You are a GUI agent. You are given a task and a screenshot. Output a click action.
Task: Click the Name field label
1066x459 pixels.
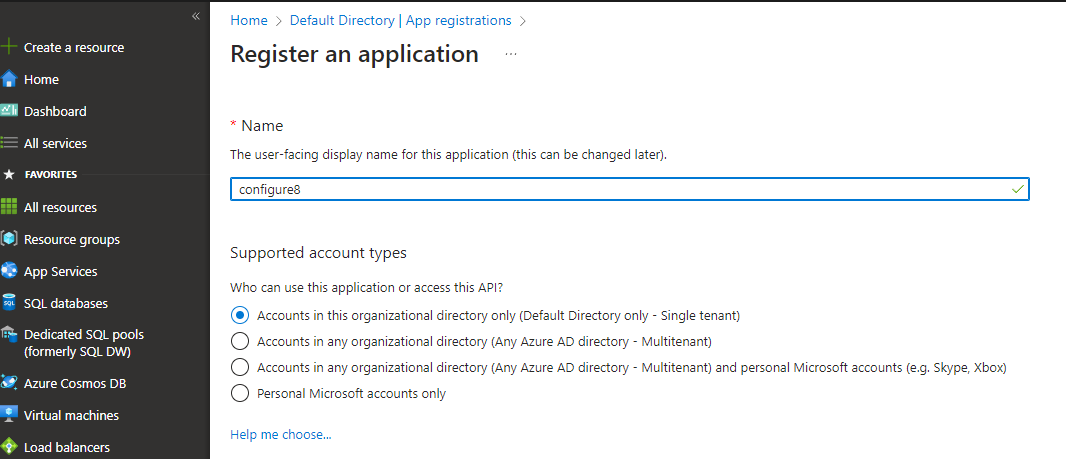coord(262,126)
